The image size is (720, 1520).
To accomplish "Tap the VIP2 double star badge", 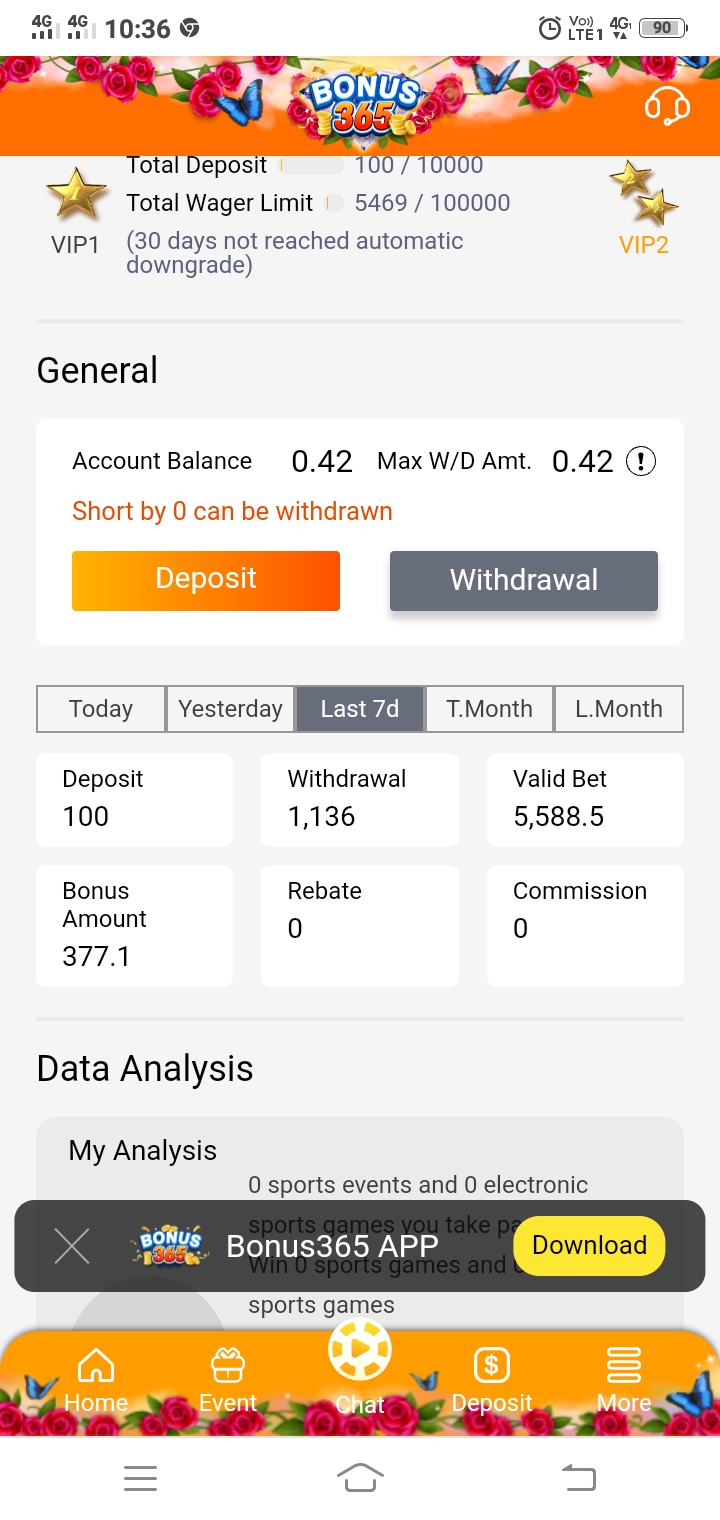I will pos(643,193).
